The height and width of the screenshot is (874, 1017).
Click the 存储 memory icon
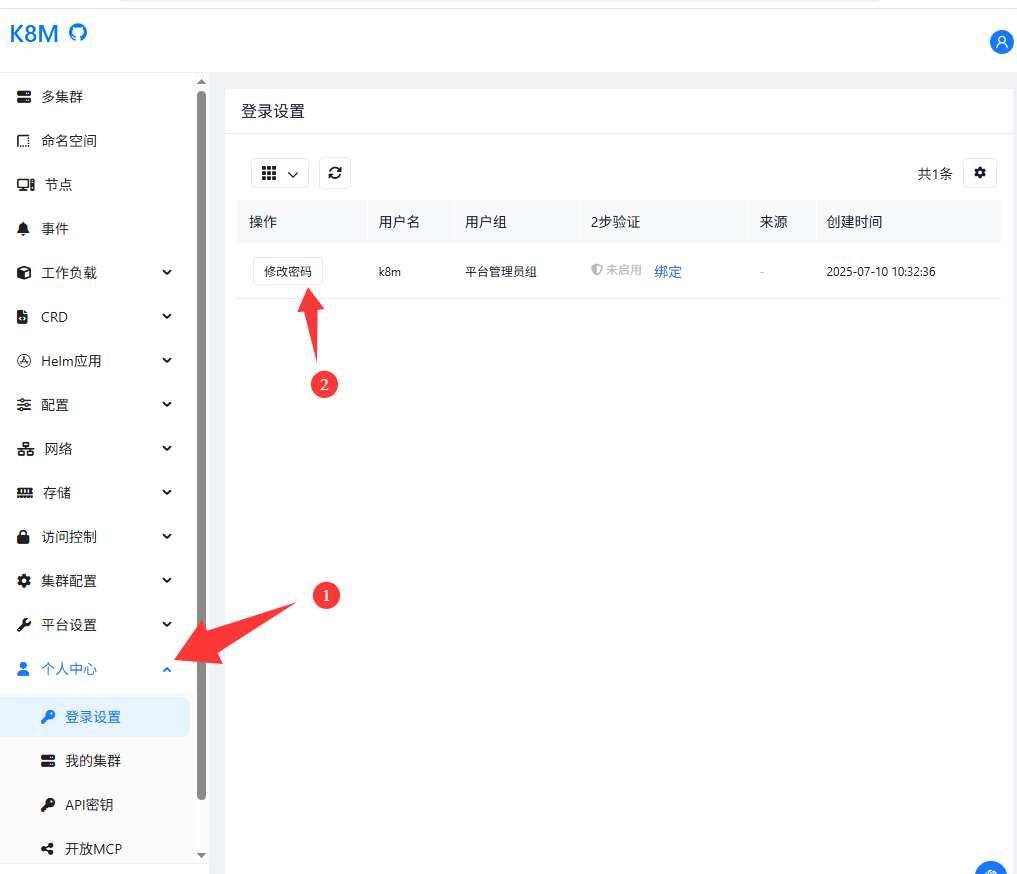25,493
